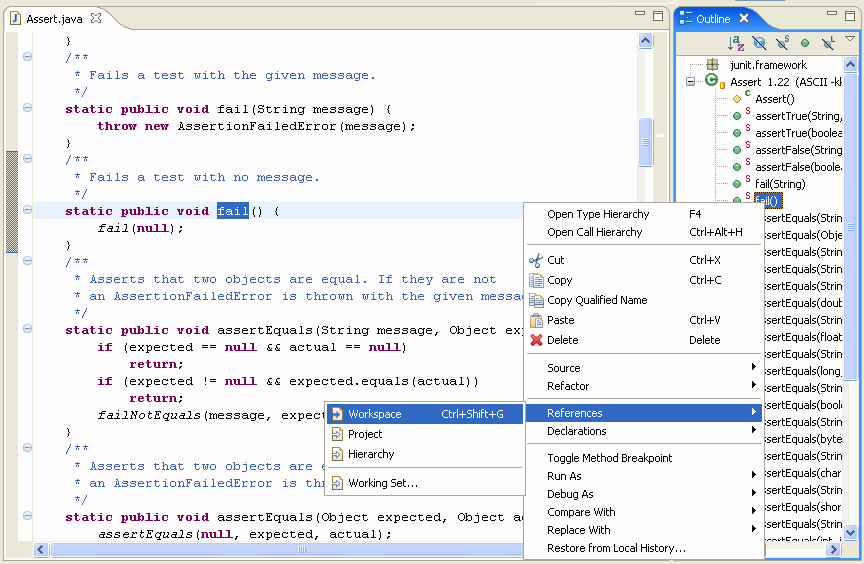
Task: Click the green class icon beside Assert
Action: coord(711,80)
